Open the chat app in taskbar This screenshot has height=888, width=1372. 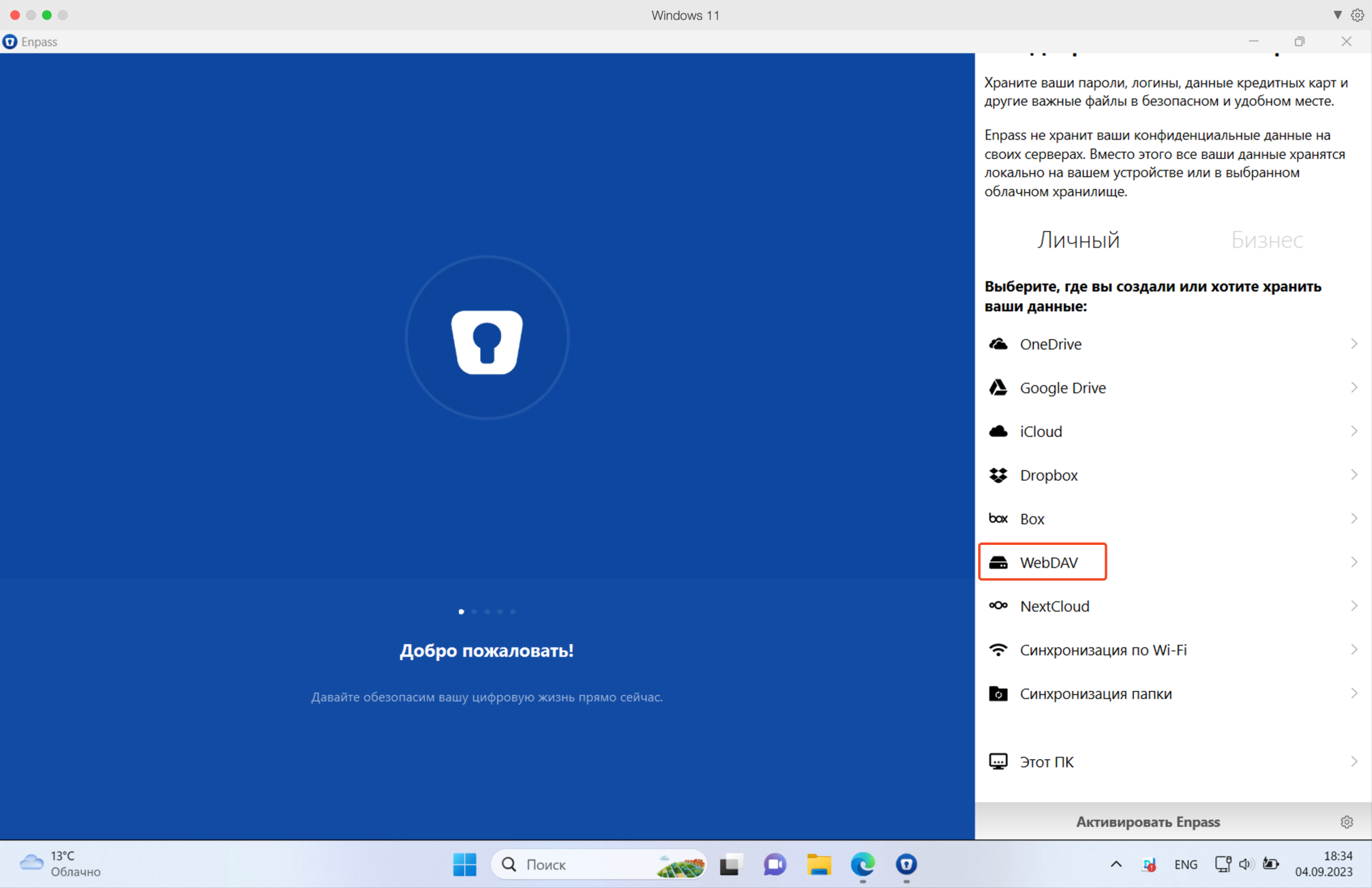click(775, 865)
